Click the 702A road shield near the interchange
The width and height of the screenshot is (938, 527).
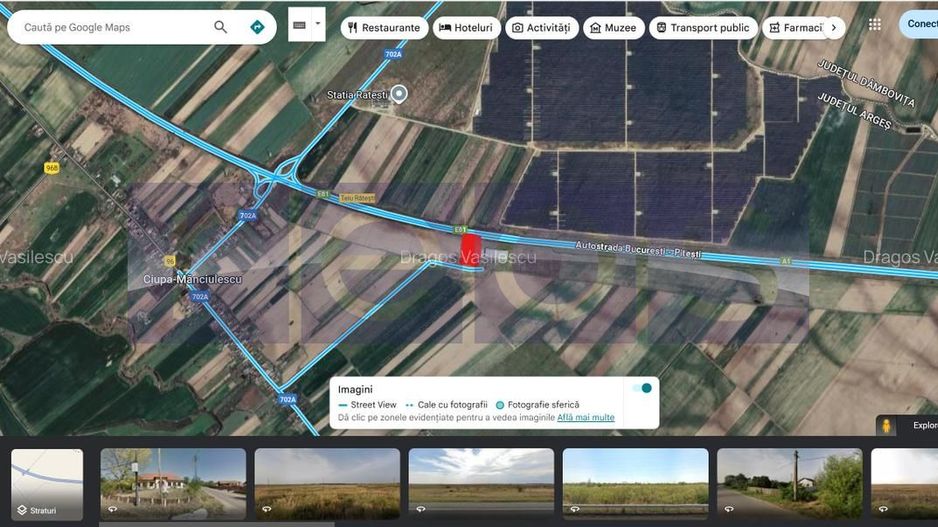[x=248, y=215]
